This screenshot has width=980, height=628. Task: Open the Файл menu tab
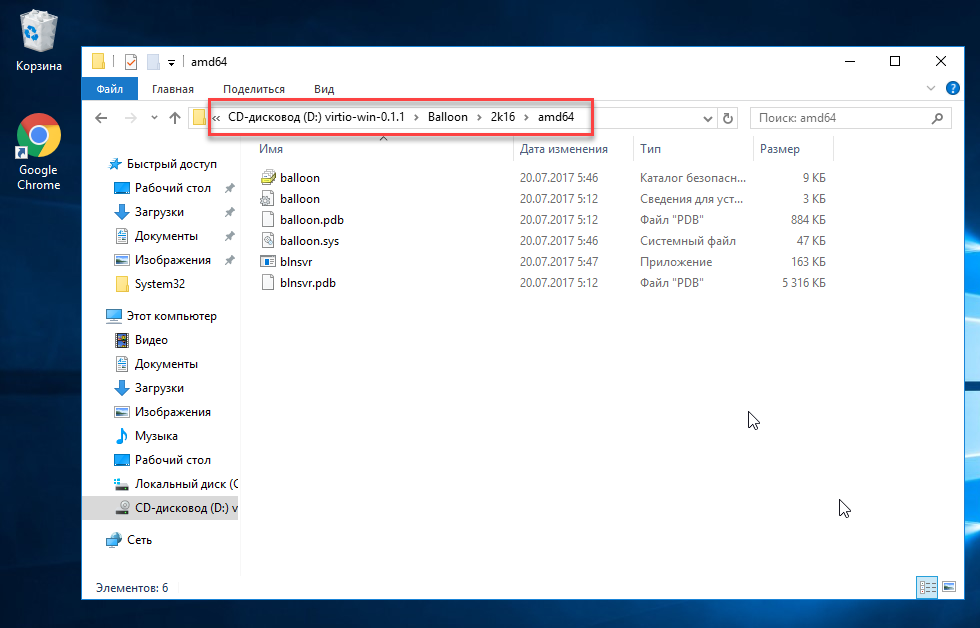[x=109, y=89]
